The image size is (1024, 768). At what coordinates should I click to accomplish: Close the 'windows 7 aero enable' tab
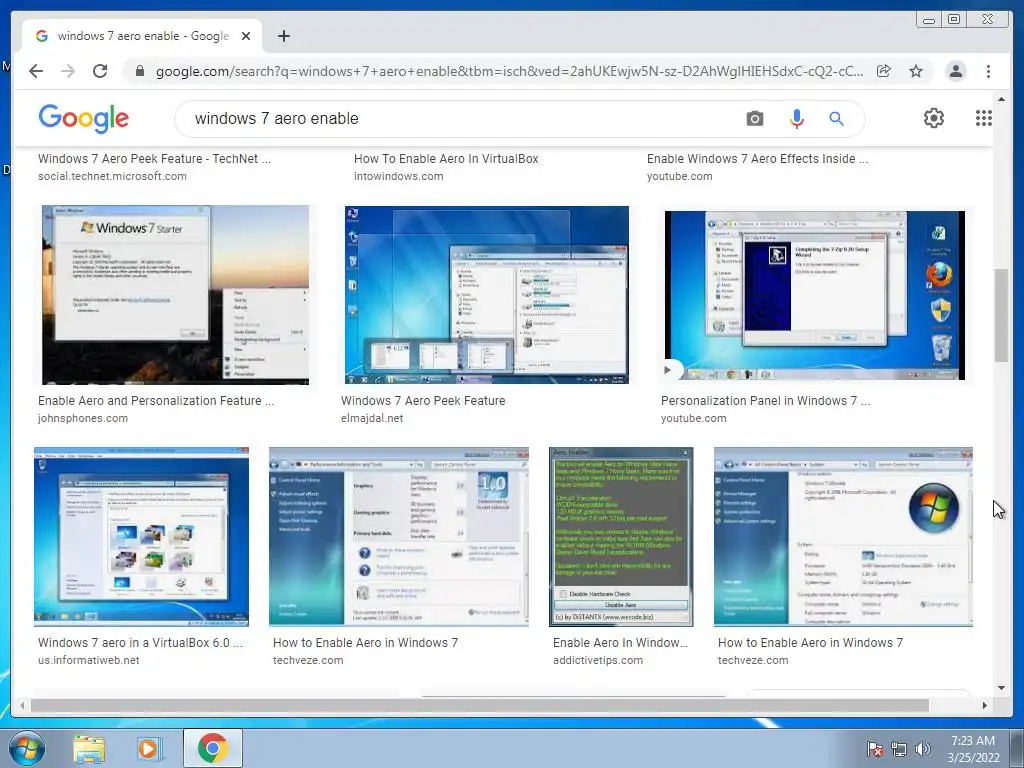click(x=246, y=36)
